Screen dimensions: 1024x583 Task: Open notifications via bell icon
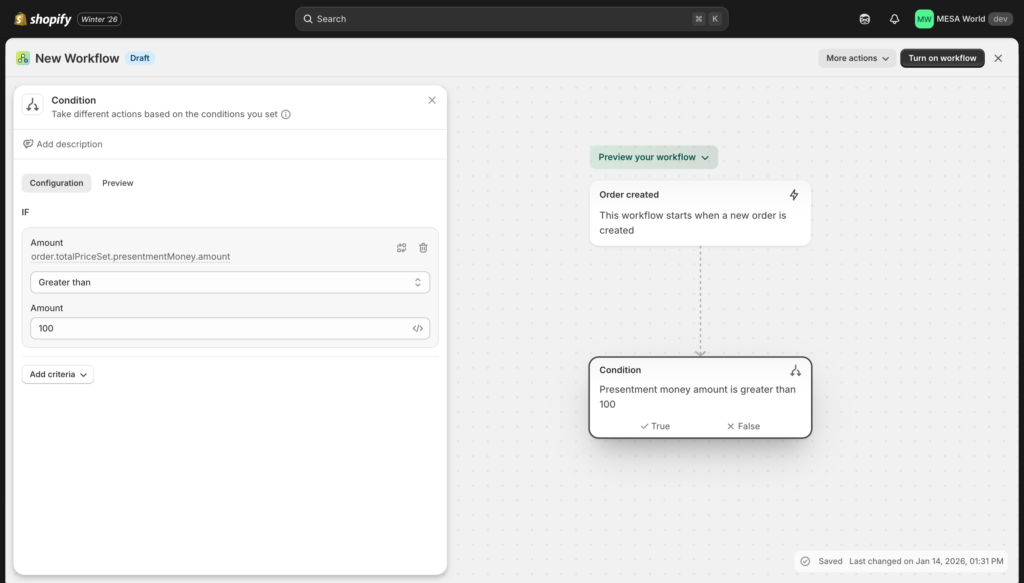894,18
